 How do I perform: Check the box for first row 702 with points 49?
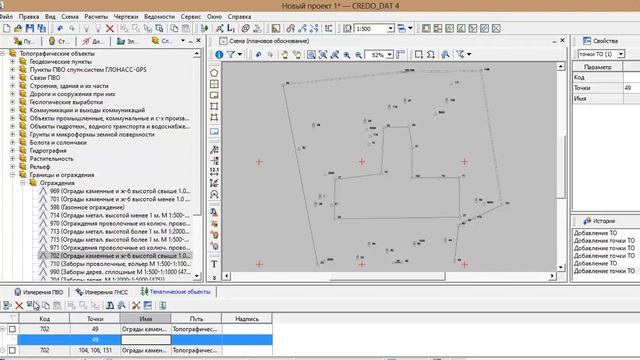12,329
